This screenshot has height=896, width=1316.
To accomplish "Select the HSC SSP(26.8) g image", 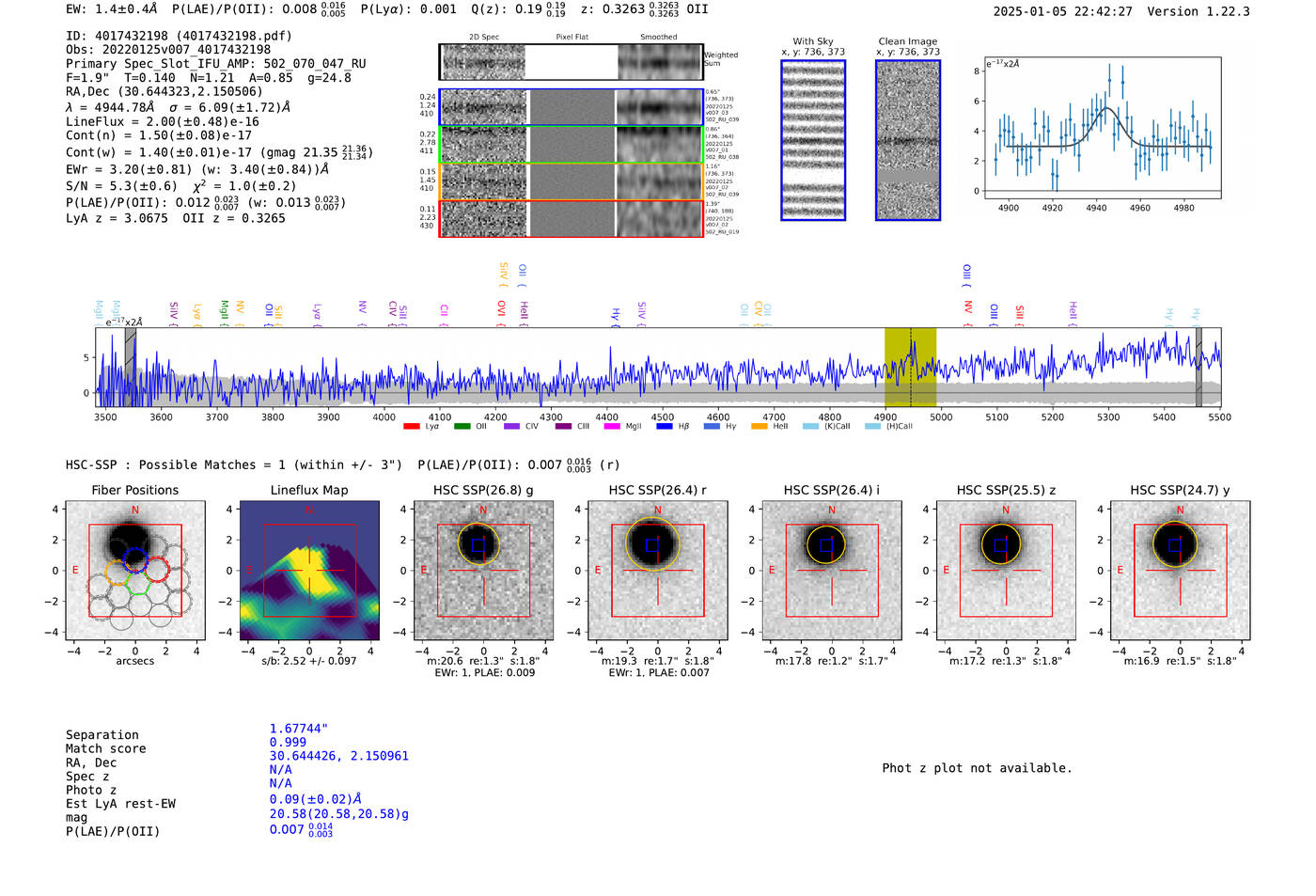I will (483, 571).
